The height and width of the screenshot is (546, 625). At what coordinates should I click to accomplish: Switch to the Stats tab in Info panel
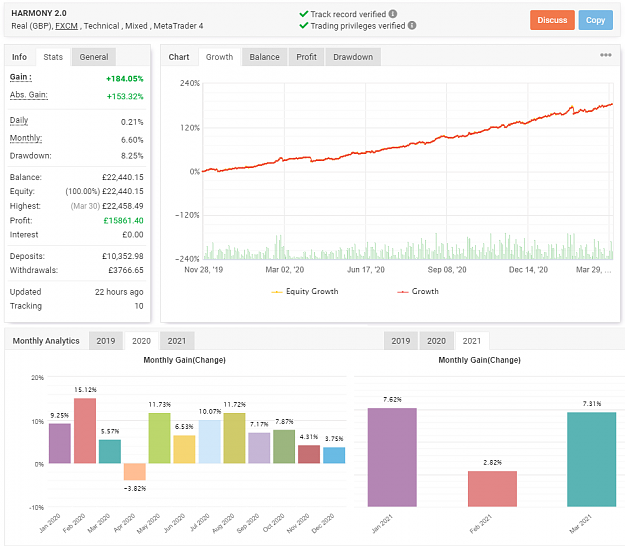tap(53, 57)
